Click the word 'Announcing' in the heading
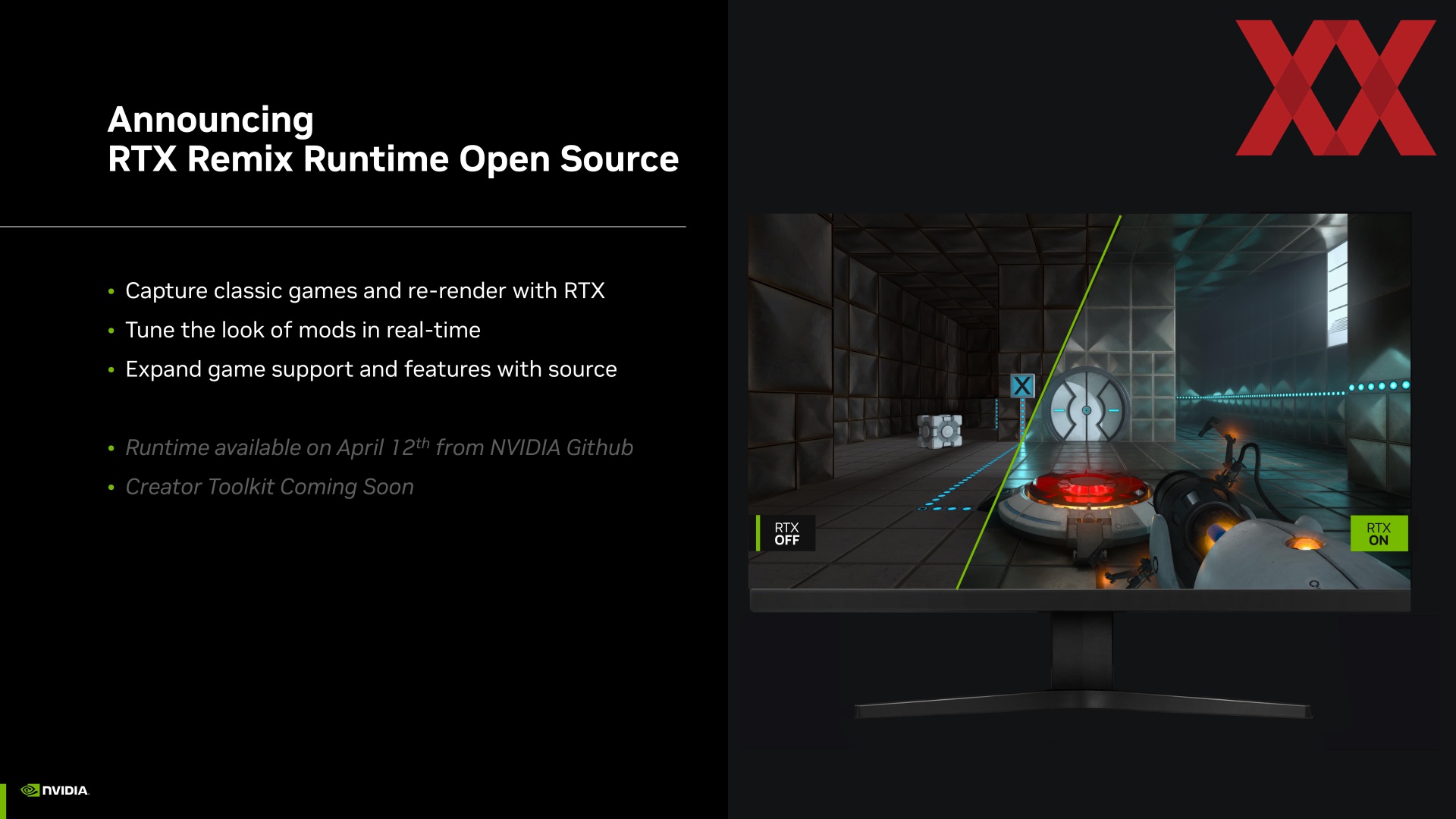Screen dimensions: 1456x819 coord(211,120)
